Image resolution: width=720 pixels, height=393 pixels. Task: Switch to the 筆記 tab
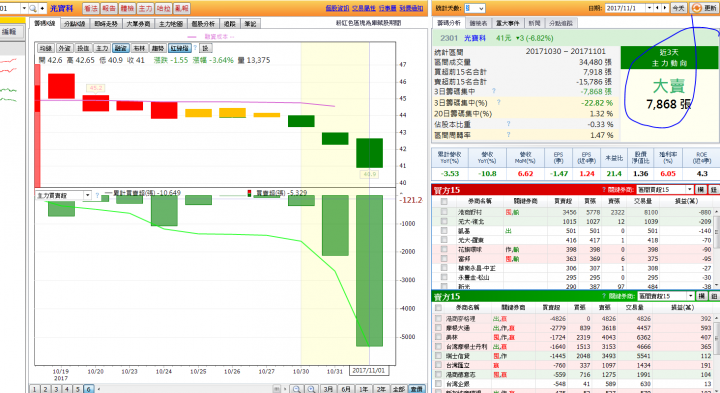[x=250, y=24]
